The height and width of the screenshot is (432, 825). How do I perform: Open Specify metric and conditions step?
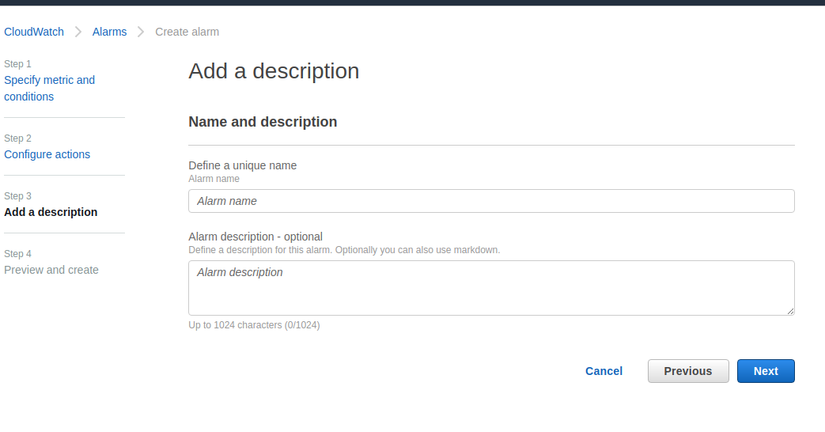(49, 88)
